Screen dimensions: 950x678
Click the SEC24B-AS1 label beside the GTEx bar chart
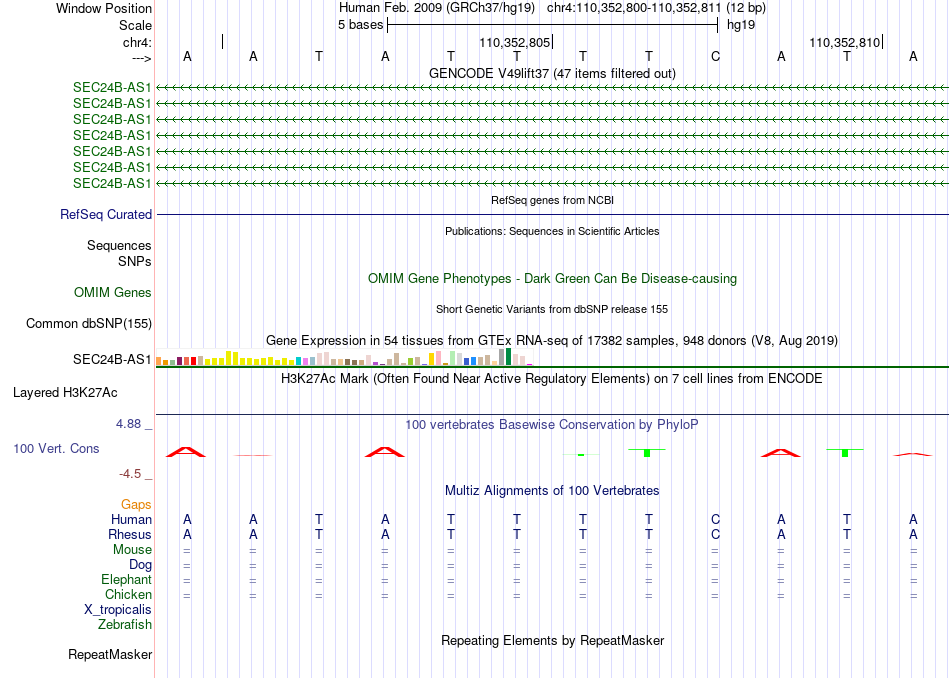pos(112,359)
